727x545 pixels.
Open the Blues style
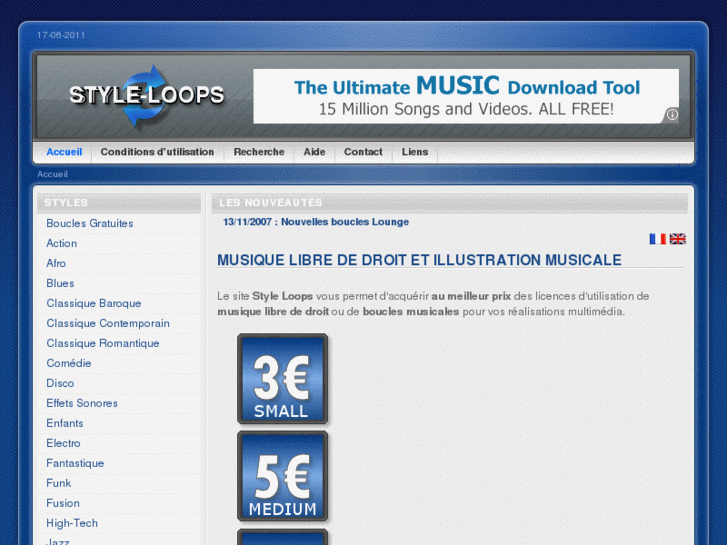pos(60,283)
